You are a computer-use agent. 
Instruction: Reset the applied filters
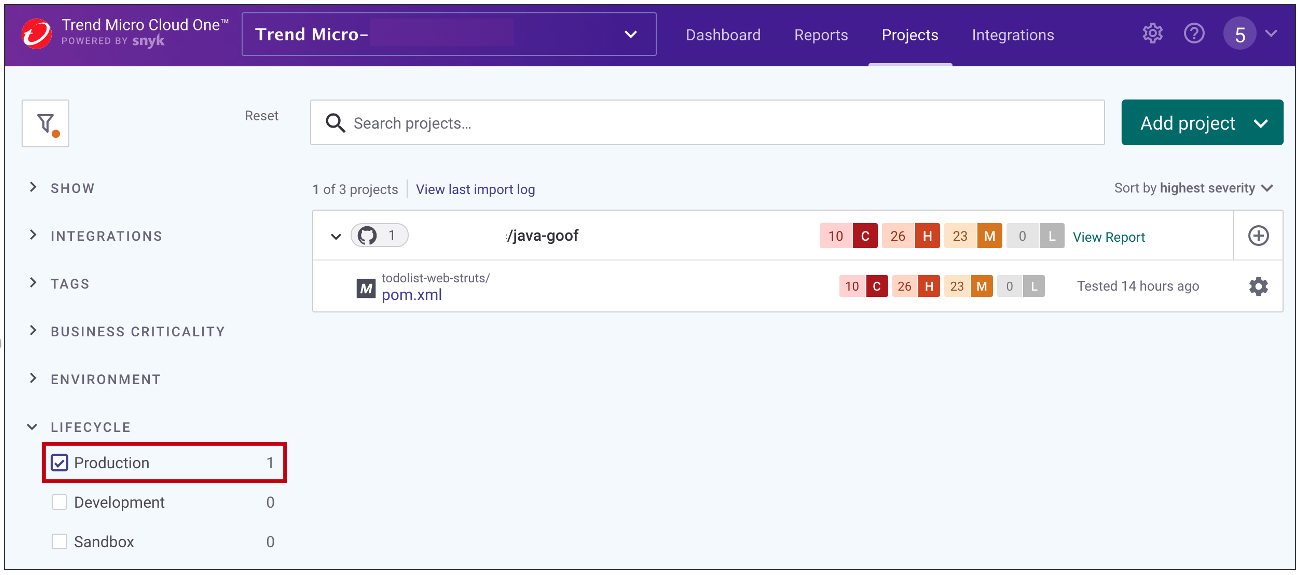[262, 116]
